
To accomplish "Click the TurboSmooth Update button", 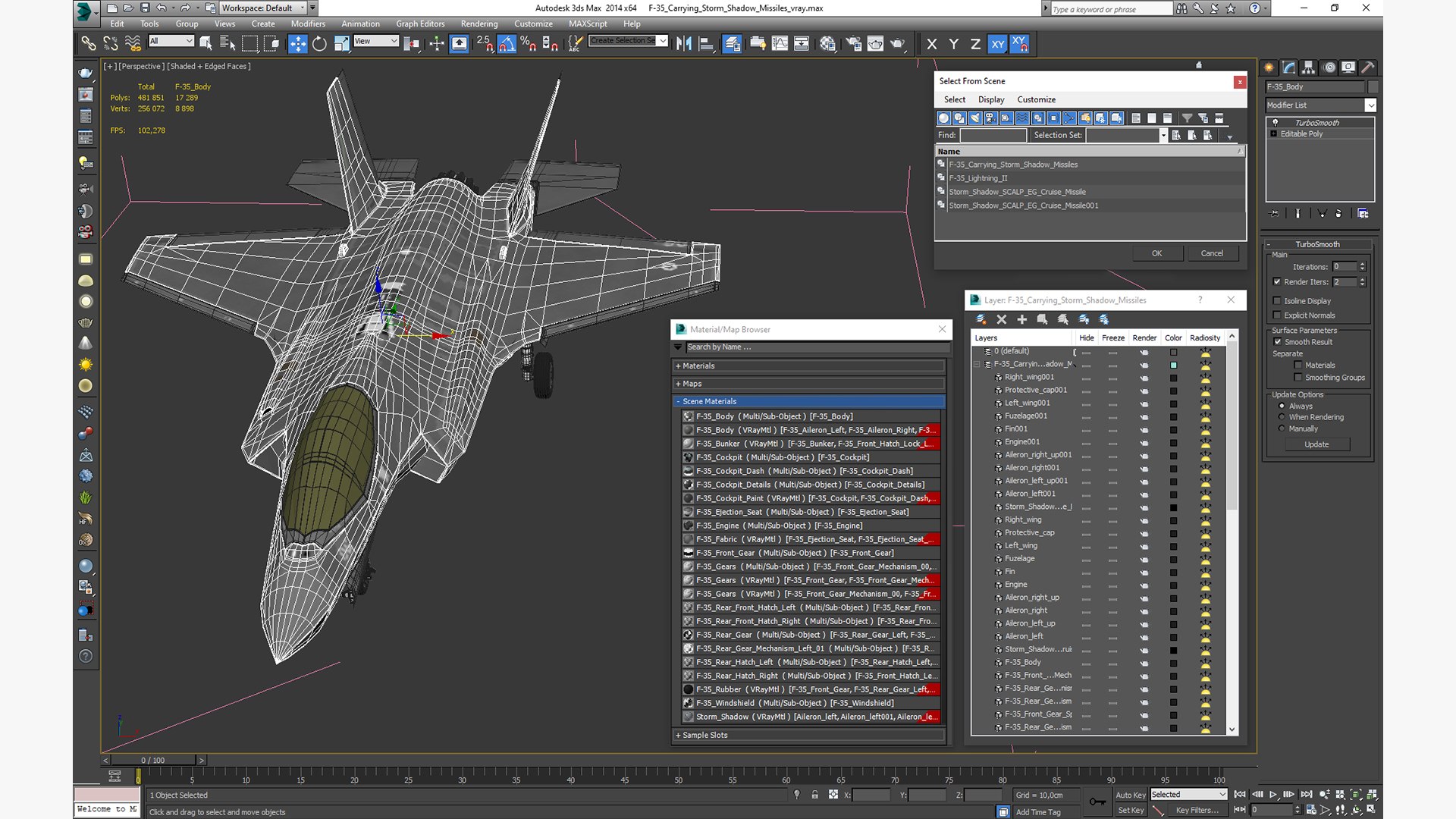I will coord(1316,444).
